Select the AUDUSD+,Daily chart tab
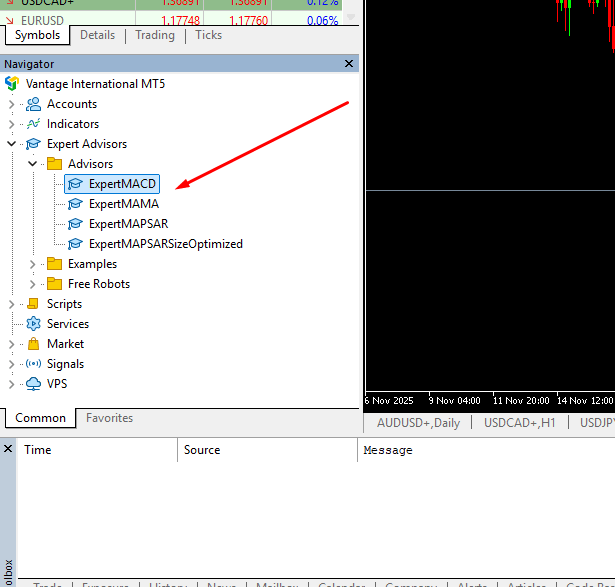615x587 pixels. click(418, 423)
